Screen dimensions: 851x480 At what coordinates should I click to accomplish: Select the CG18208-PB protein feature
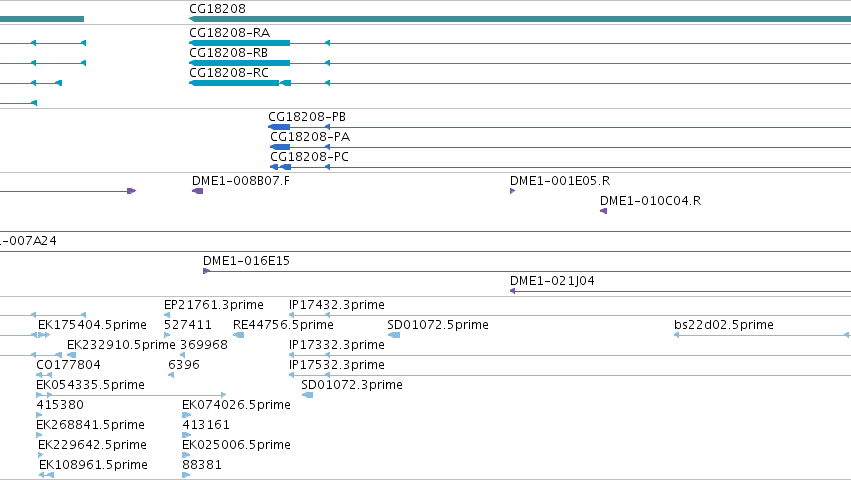pos(279,127)
